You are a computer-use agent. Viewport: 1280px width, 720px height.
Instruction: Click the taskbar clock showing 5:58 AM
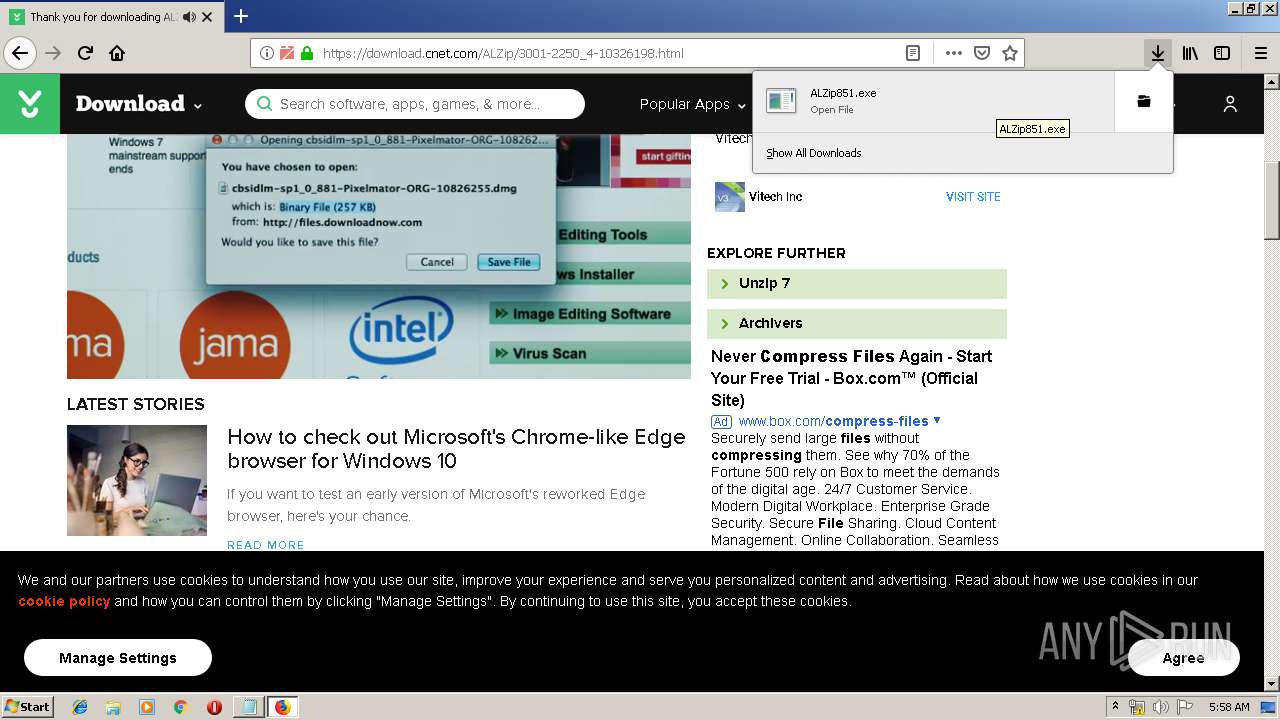[1229, 707]
